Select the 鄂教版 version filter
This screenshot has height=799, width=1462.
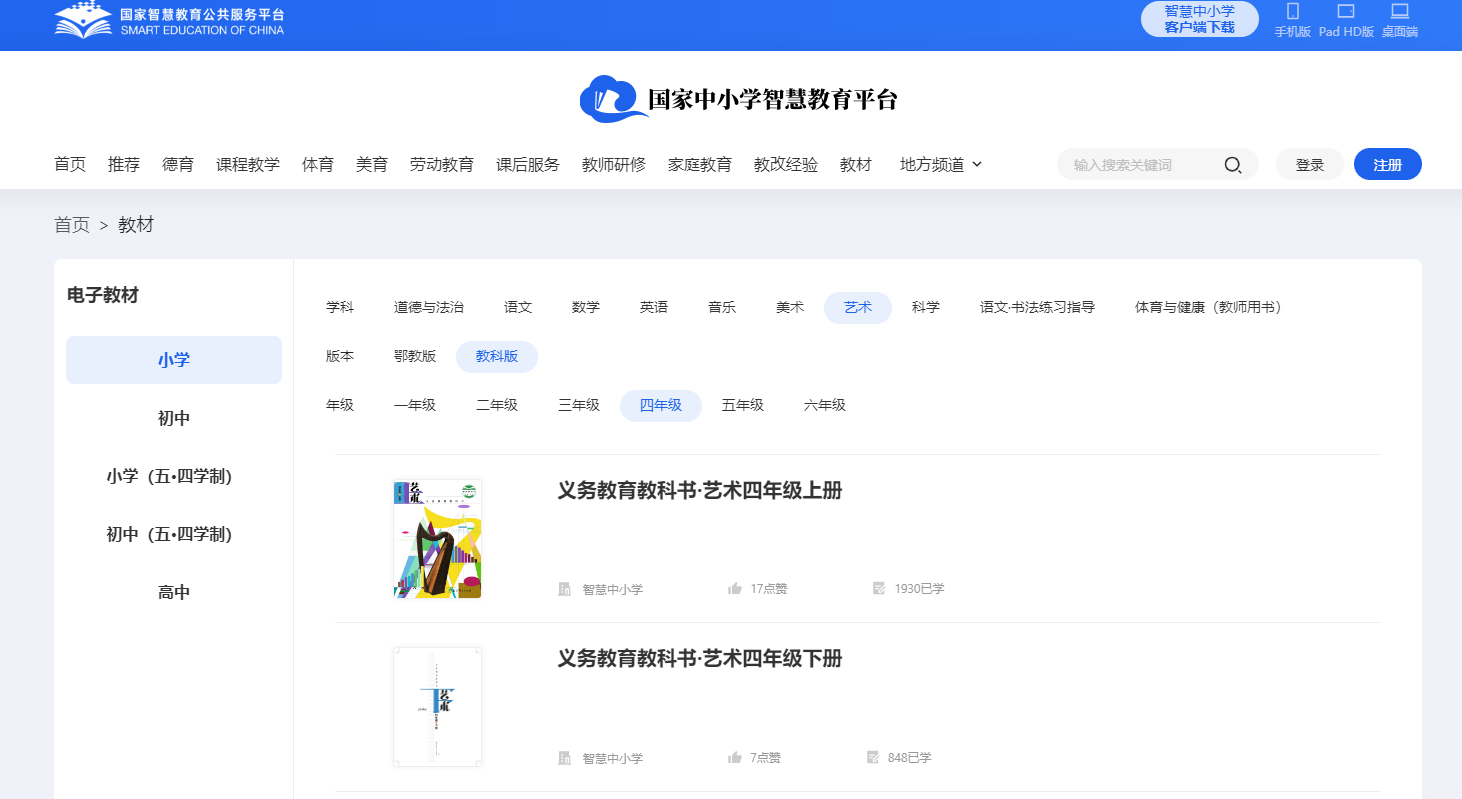(415, 355)
